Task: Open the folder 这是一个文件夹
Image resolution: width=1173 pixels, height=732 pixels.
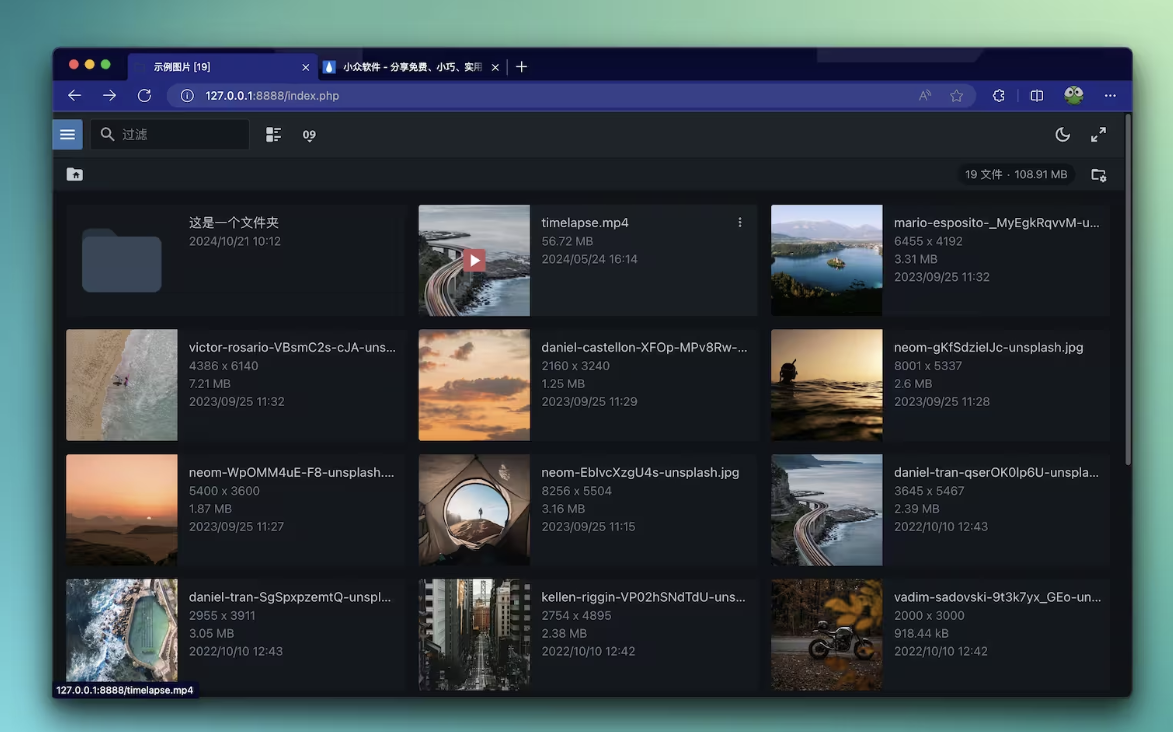Action: point(121,260)
